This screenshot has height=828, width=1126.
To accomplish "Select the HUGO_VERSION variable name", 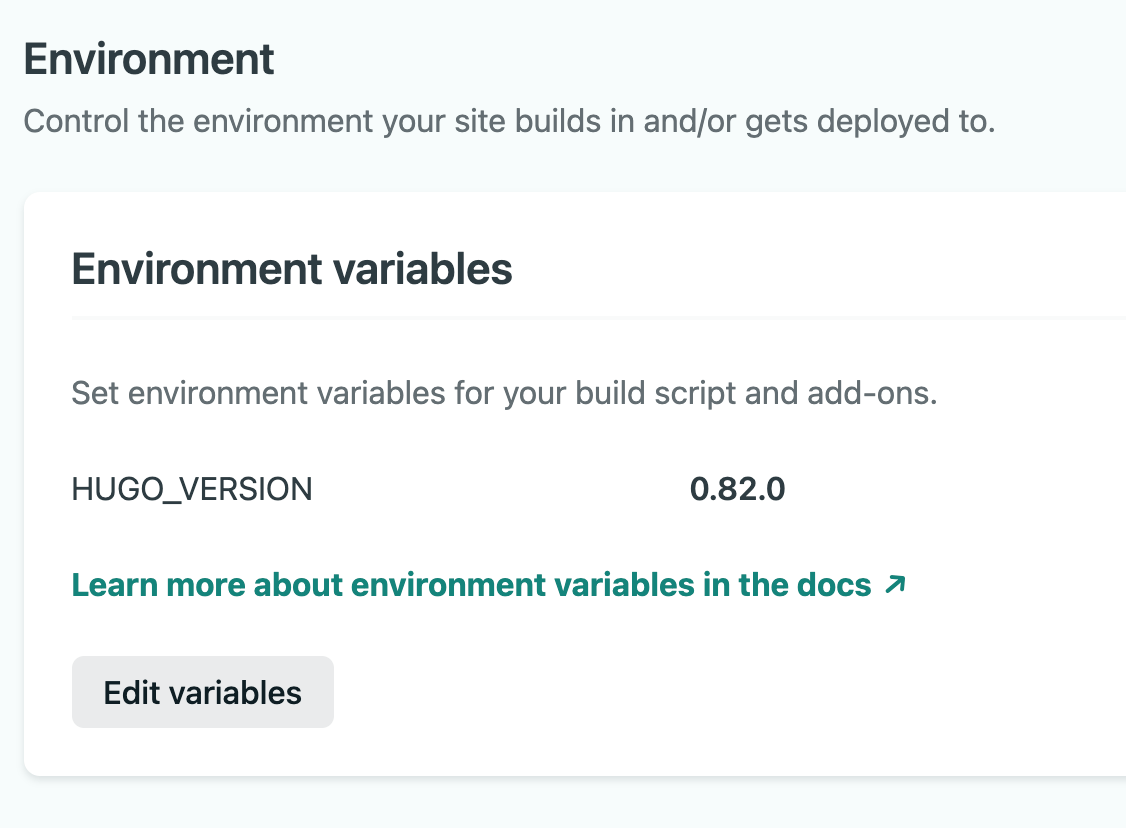I will pyautogui.click(x=192, y=489).
